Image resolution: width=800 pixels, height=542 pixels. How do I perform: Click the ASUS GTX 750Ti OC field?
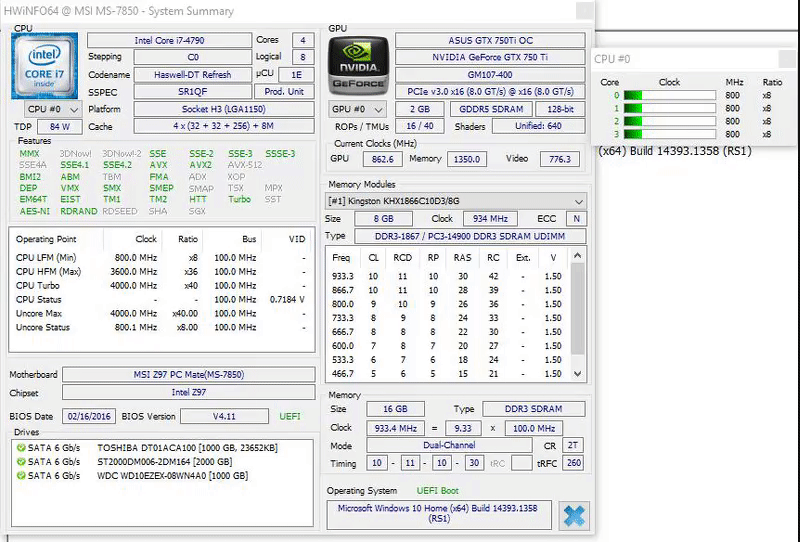[x=490, y=40]
